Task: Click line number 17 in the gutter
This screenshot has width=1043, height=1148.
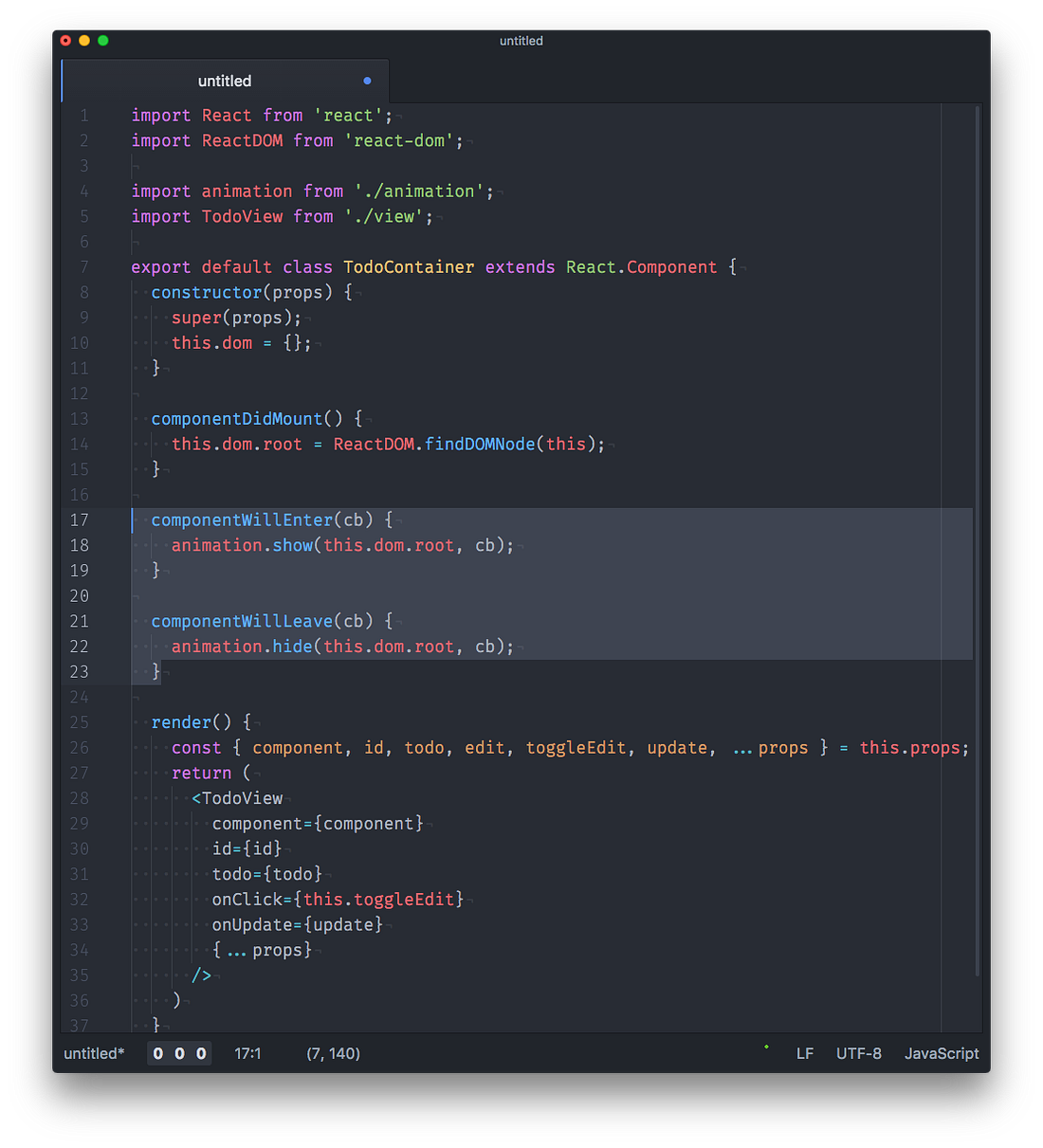Action: click(x=79, y=519)
